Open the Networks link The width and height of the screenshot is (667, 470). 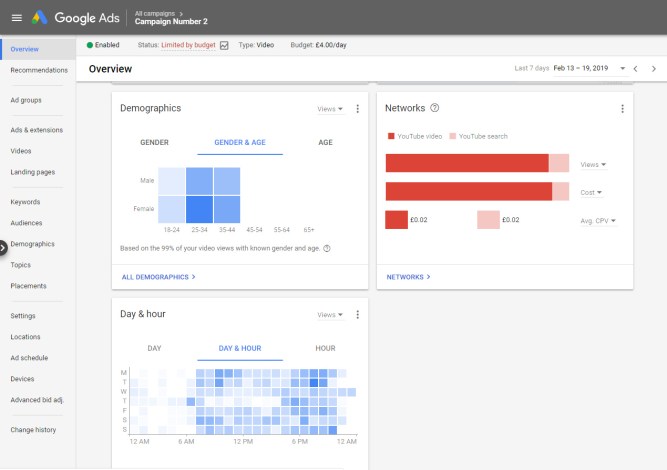[x=408, y=276]
